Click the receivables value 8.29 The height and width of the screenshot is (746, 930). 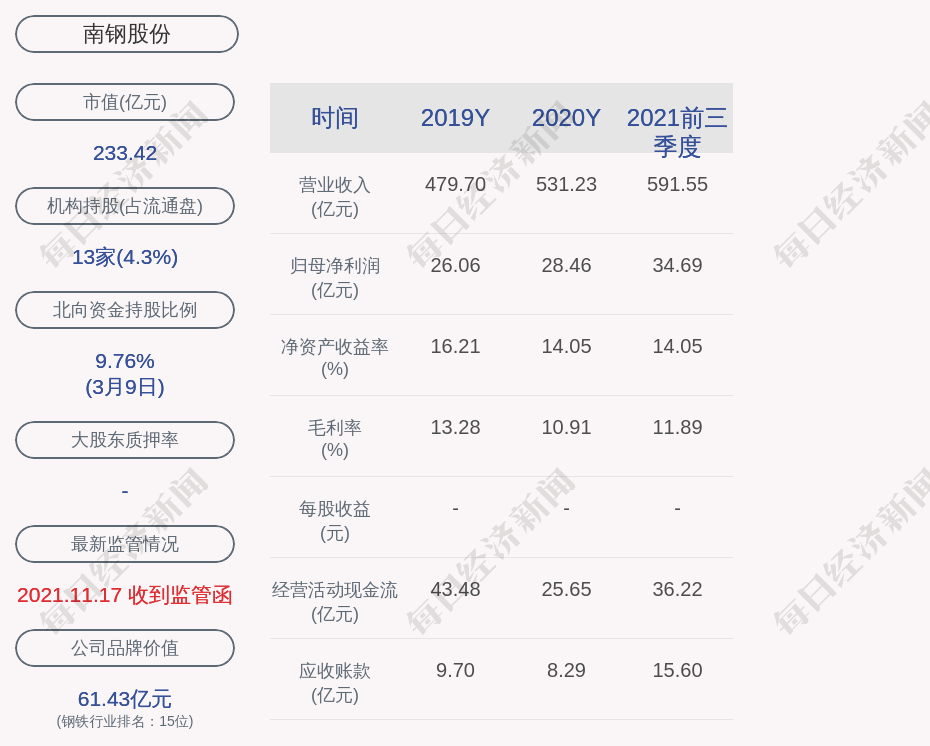[x=566, y=670]
